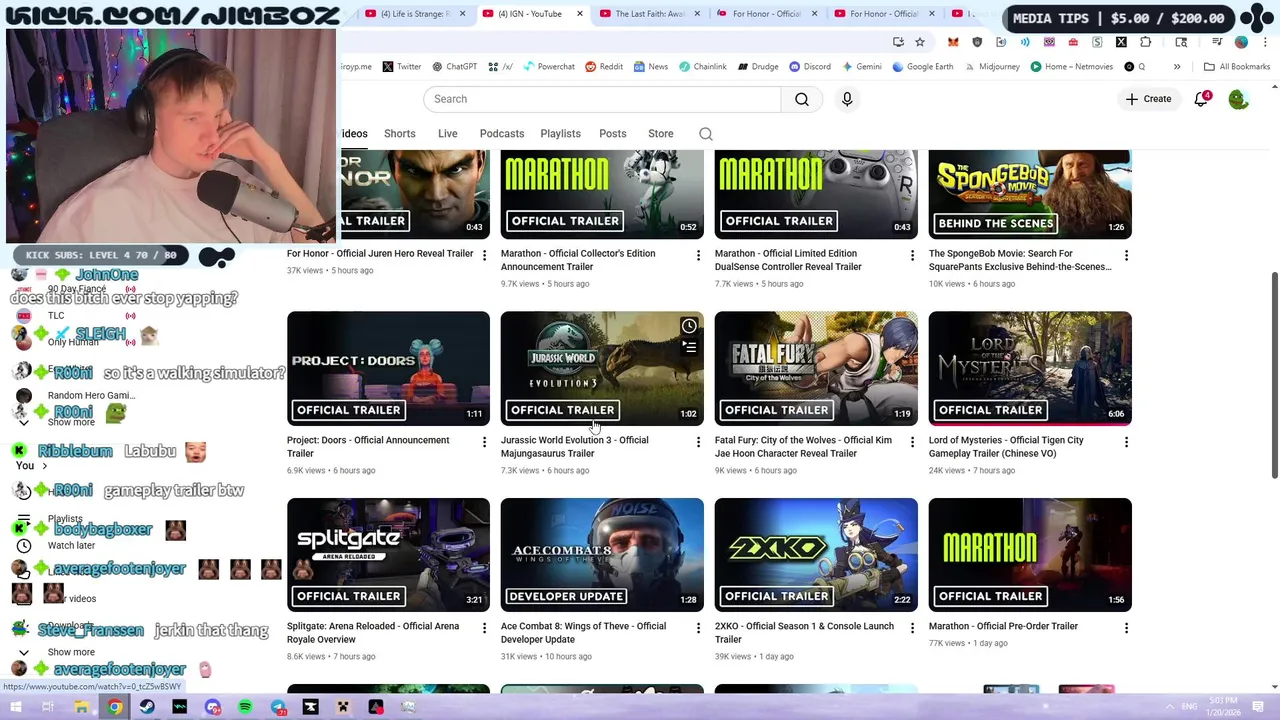Open options menu for Marathon Collector's Edition video
This screenshot has width=1280, height=720.
point(698,256)
